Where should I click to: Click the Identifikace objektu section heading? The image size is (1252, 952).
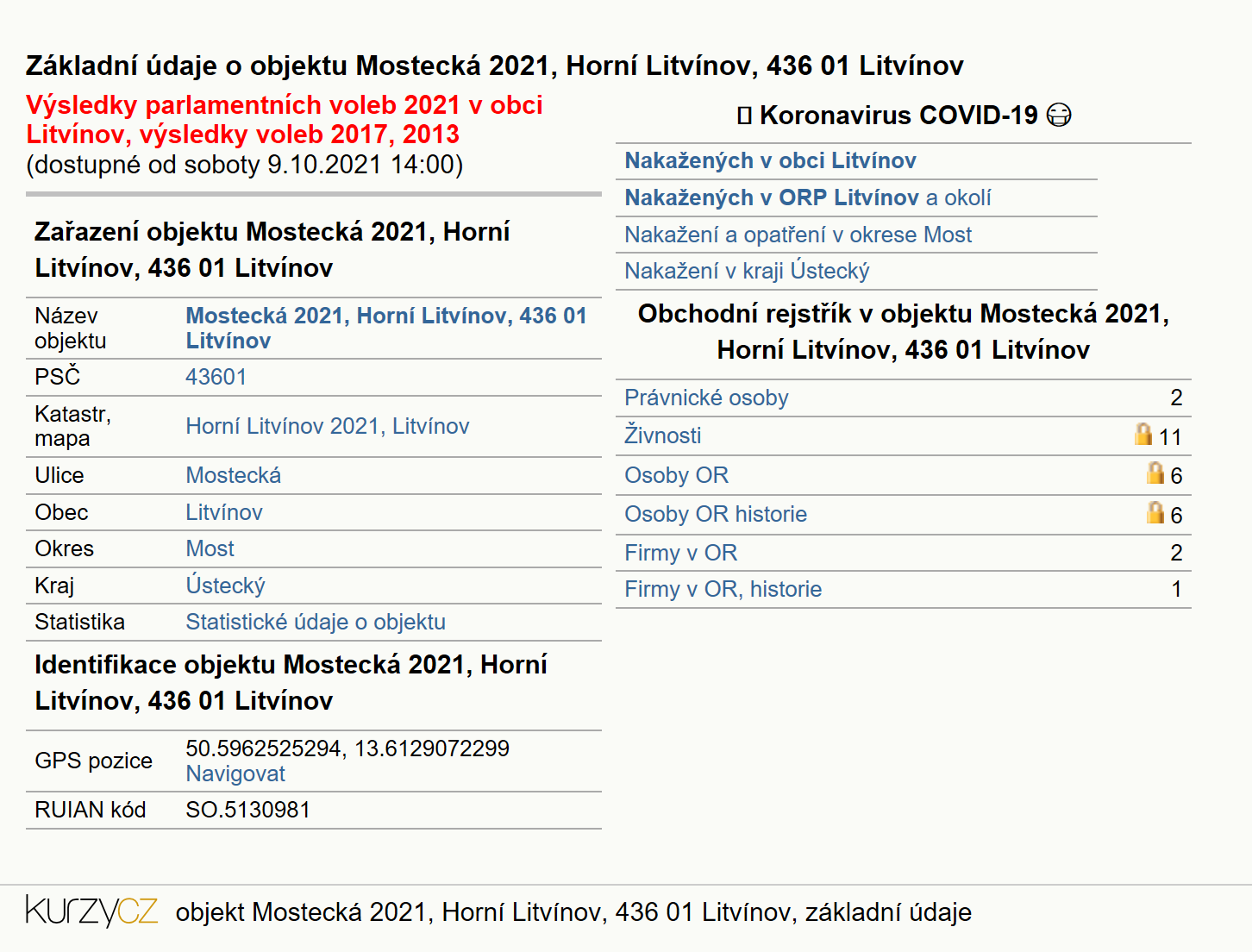point(291,682)
